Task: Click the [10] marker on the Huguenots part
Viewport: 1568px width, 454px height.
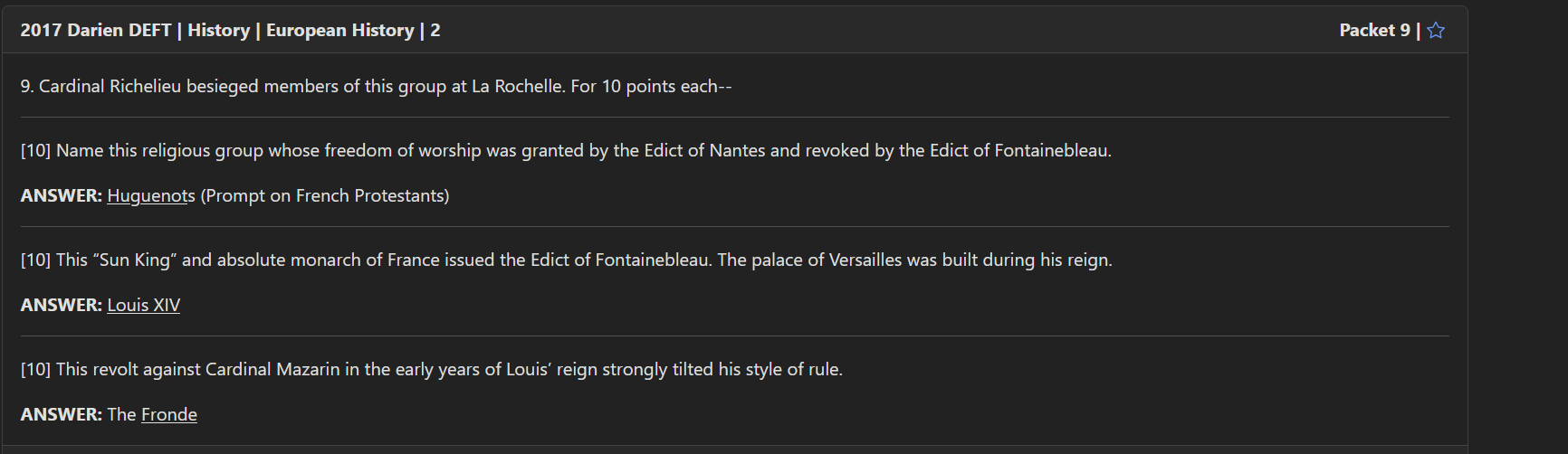Action: pos(35,151)
